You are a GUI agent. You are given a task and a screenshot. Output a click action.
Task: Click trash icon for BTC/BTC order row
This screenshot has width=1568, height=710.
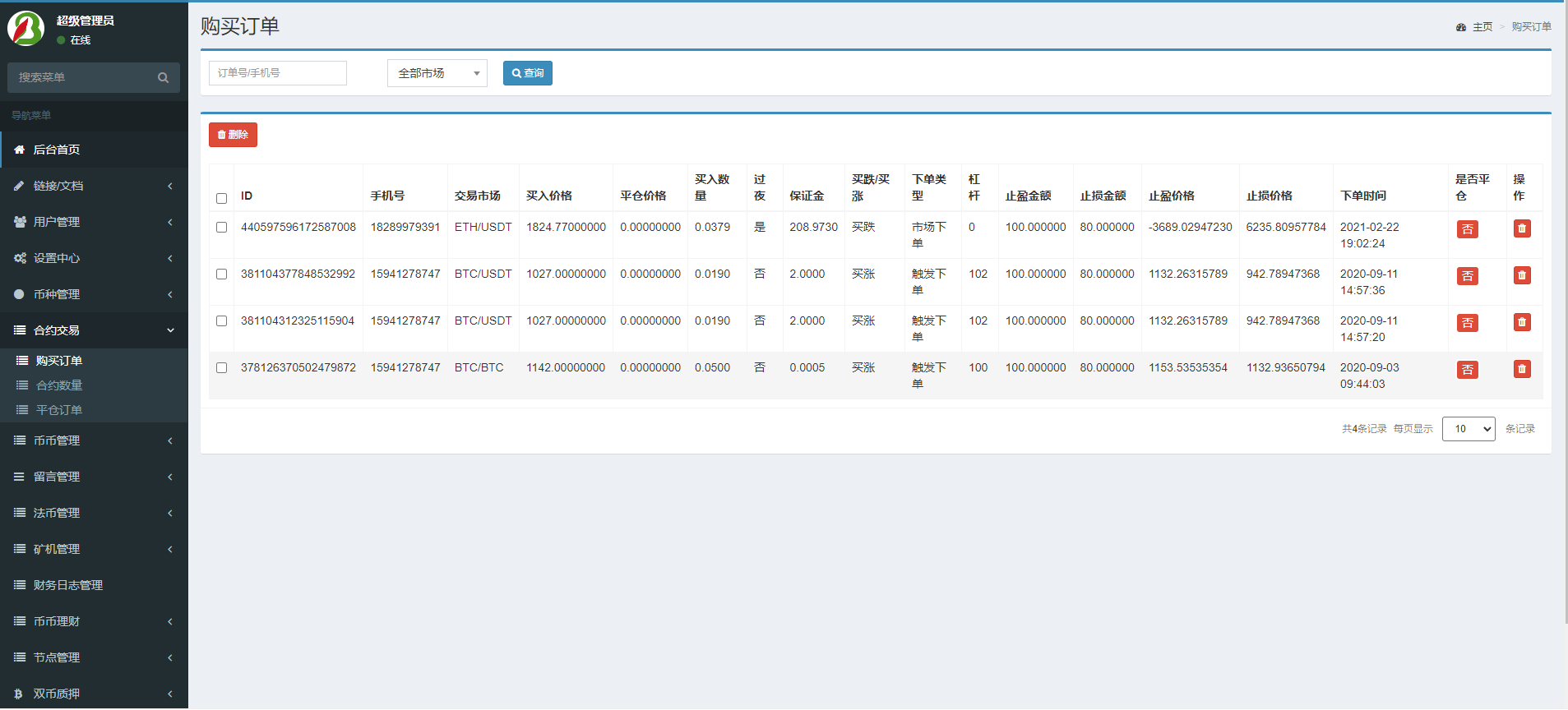coord(1522,369)
